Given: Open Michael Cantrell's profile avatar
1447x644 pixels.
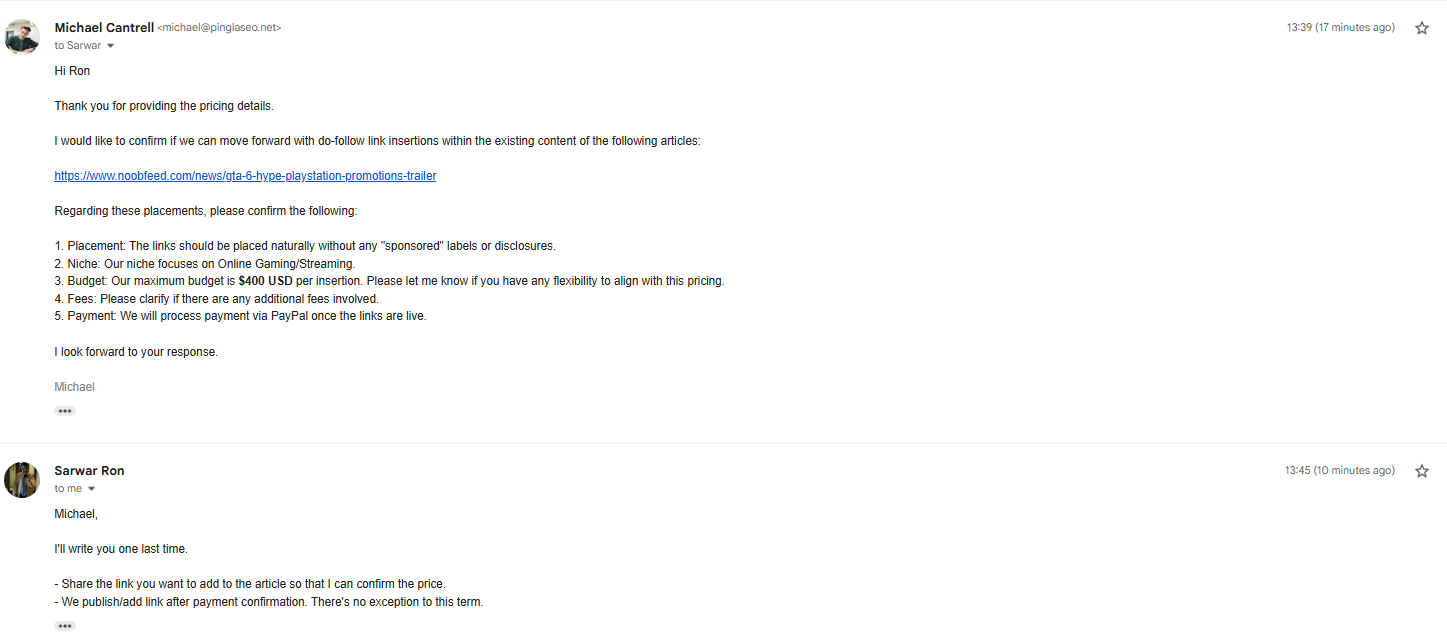Looking at the screenshot, I should pos(22,37).
